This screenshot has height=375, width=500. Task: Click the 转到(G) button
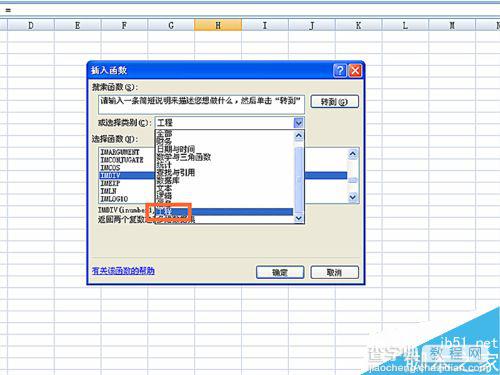334,101
